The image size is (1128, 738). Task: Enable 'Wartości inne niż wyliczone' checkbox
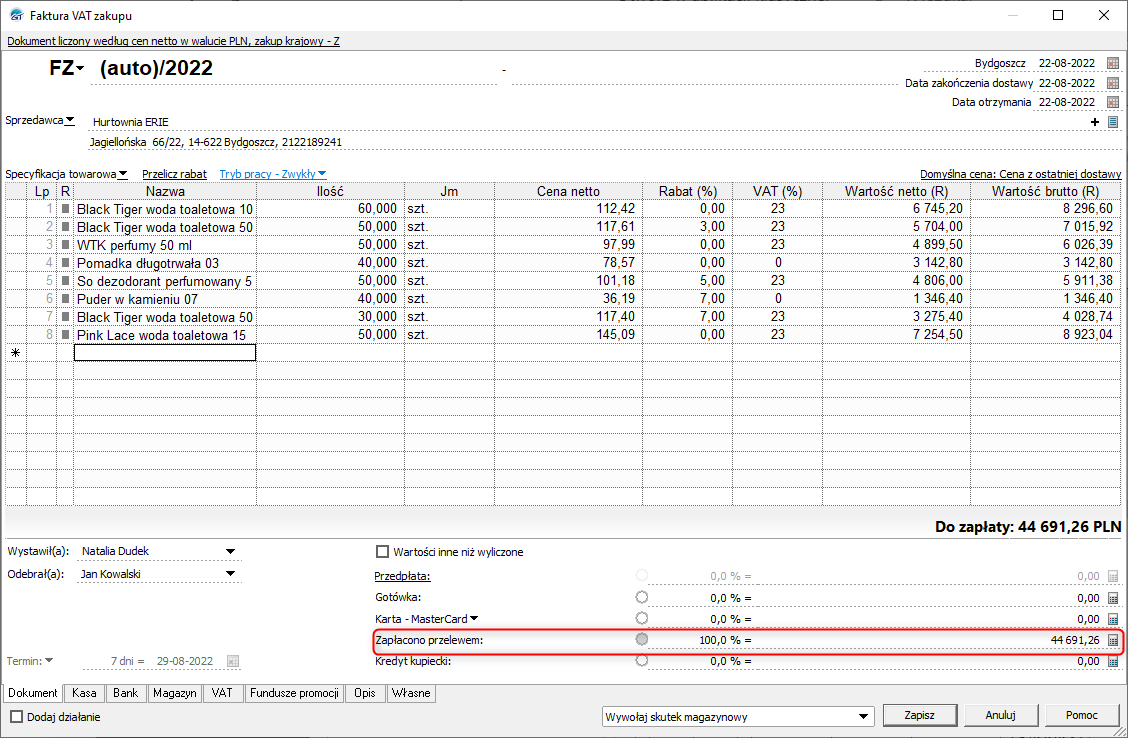coord(382,552)
